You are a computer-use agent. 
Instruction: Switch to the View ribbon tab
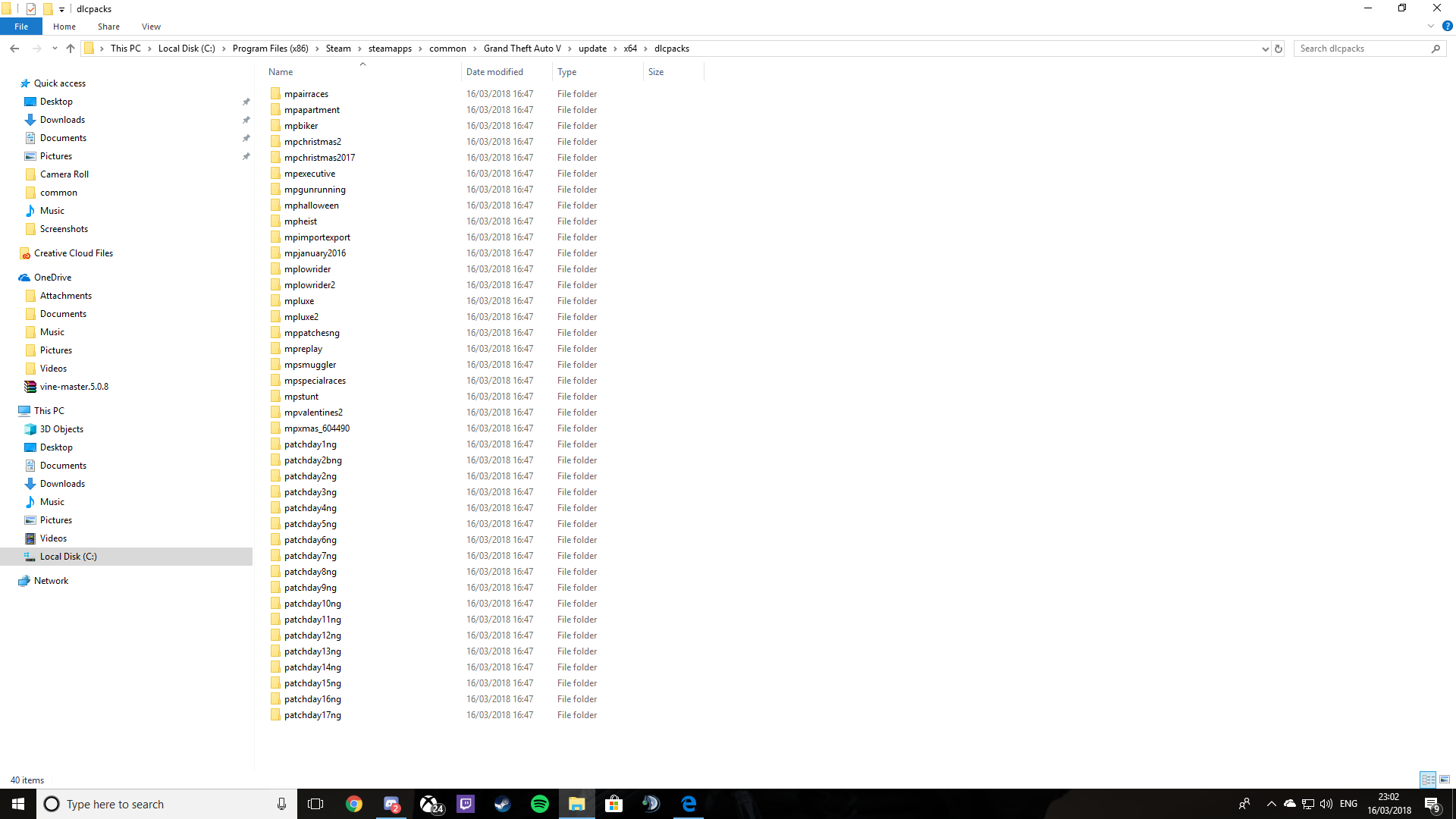point(150,27)
